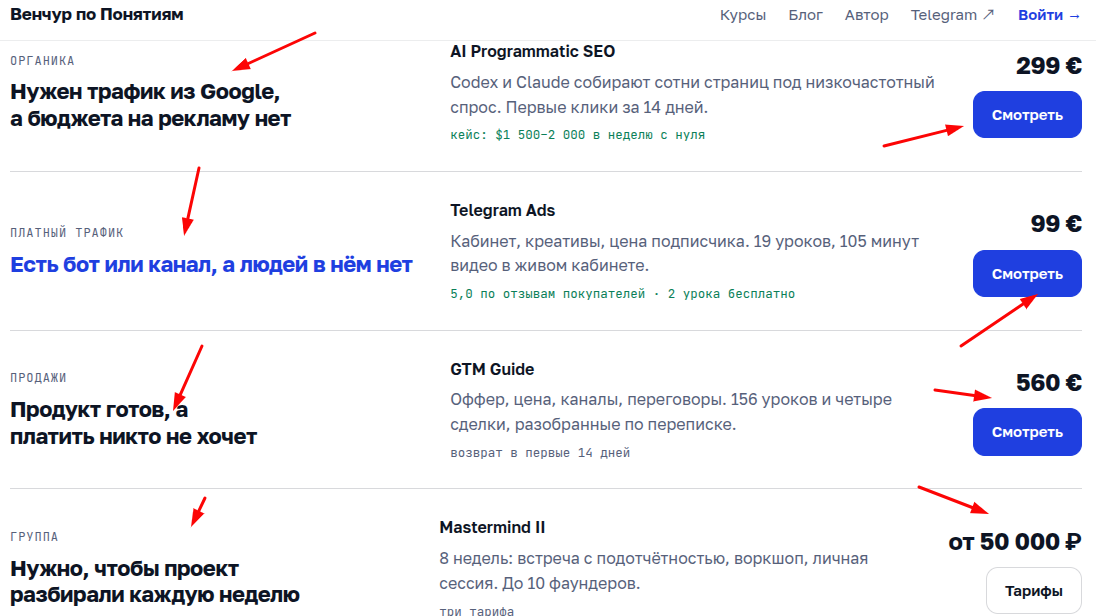Image resolution: width=1096 pixels, height=616 pixels.
Task: Select heading 'Нужно, чтобы проект разбирали каждую неделю'
Action: (154, 582)
